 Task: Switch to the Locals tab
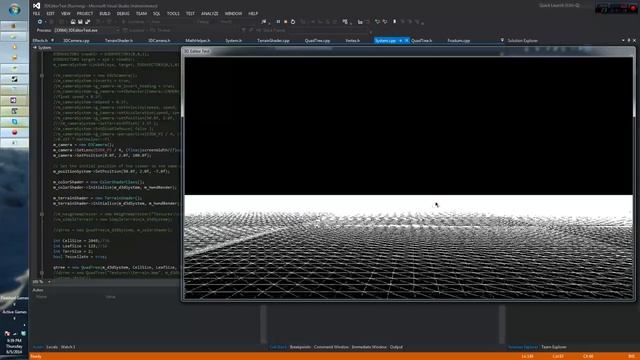tap(52, 347)
